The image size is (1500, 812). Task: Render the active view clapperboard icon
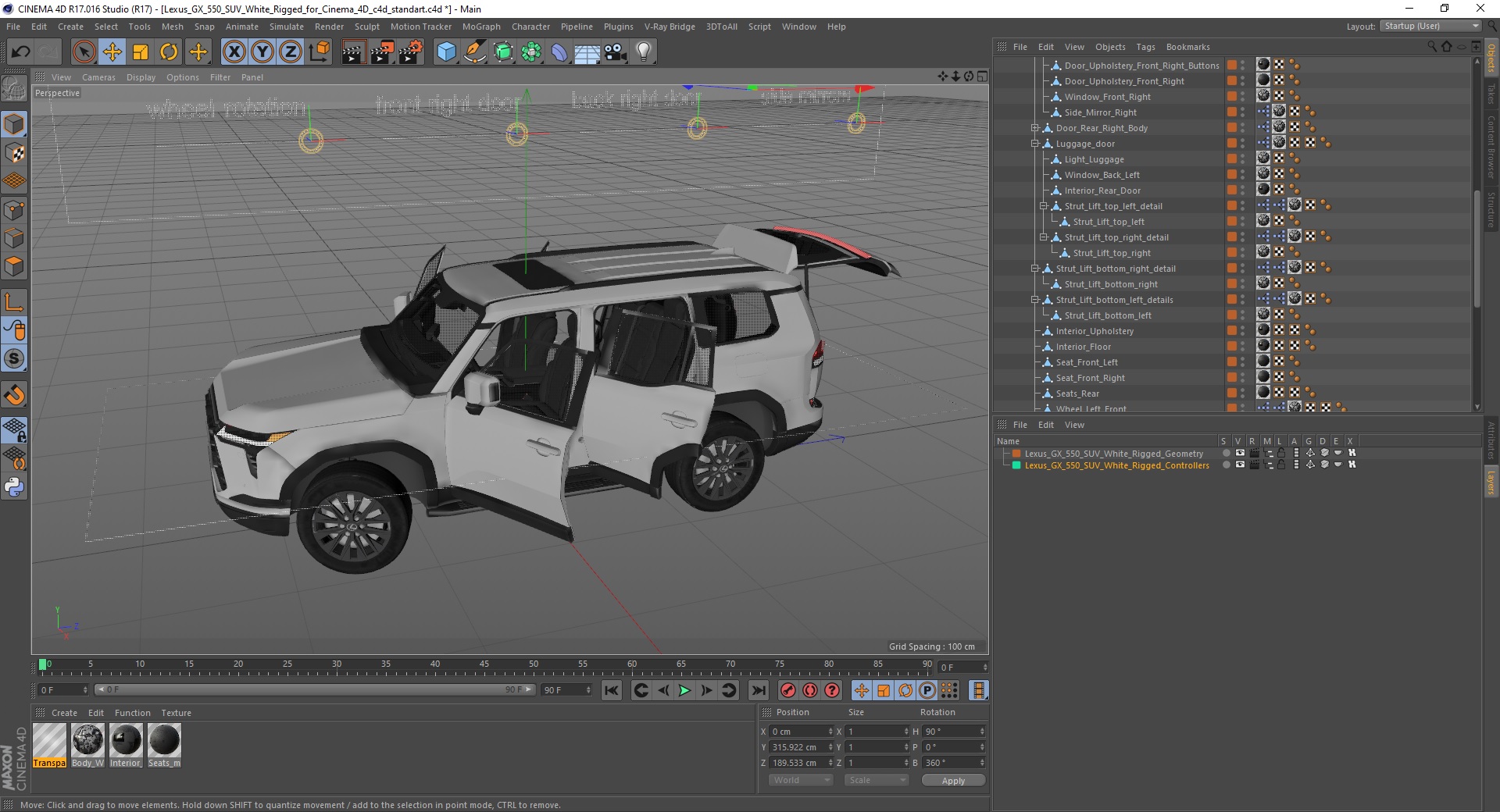(x=353, y=52)
